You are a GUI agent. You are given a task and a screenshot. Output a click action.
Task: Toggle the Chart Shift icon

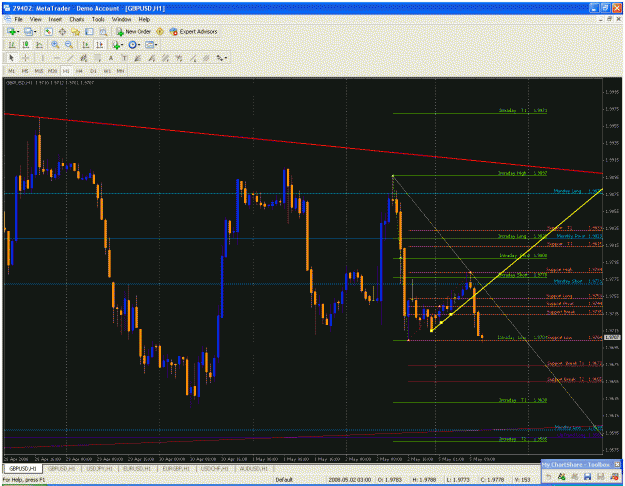99,45
